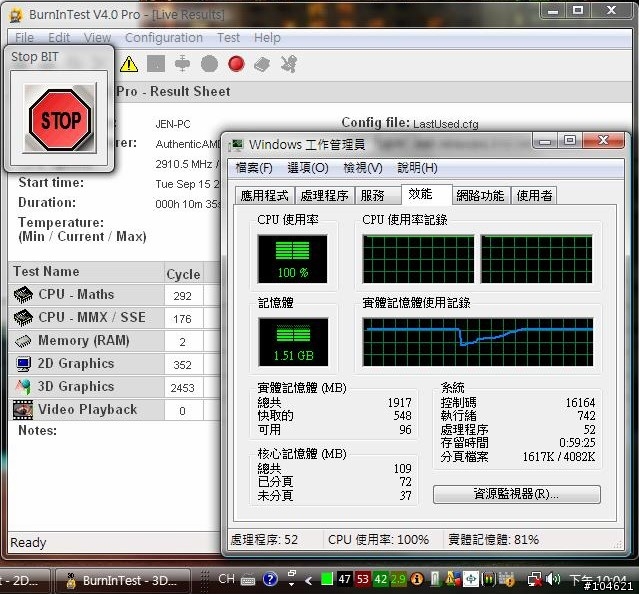Click the grayed book icon in BurnInTest toolbar
The image size is (639, 594).
[x=262, y=64]
